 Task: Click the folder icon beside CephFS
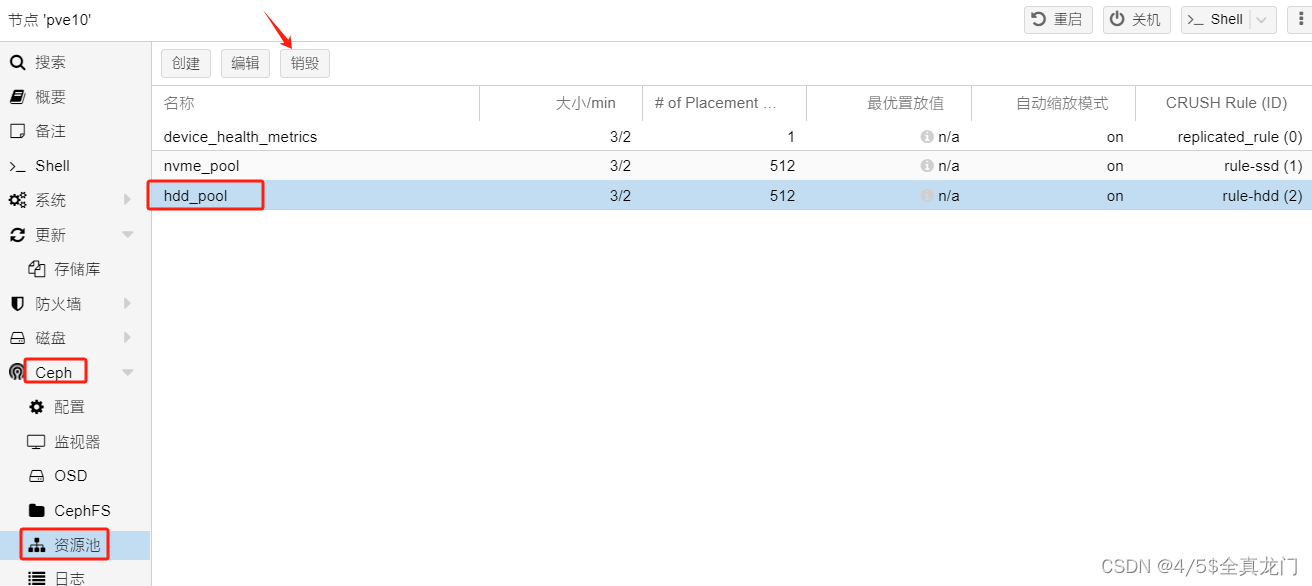37,510
